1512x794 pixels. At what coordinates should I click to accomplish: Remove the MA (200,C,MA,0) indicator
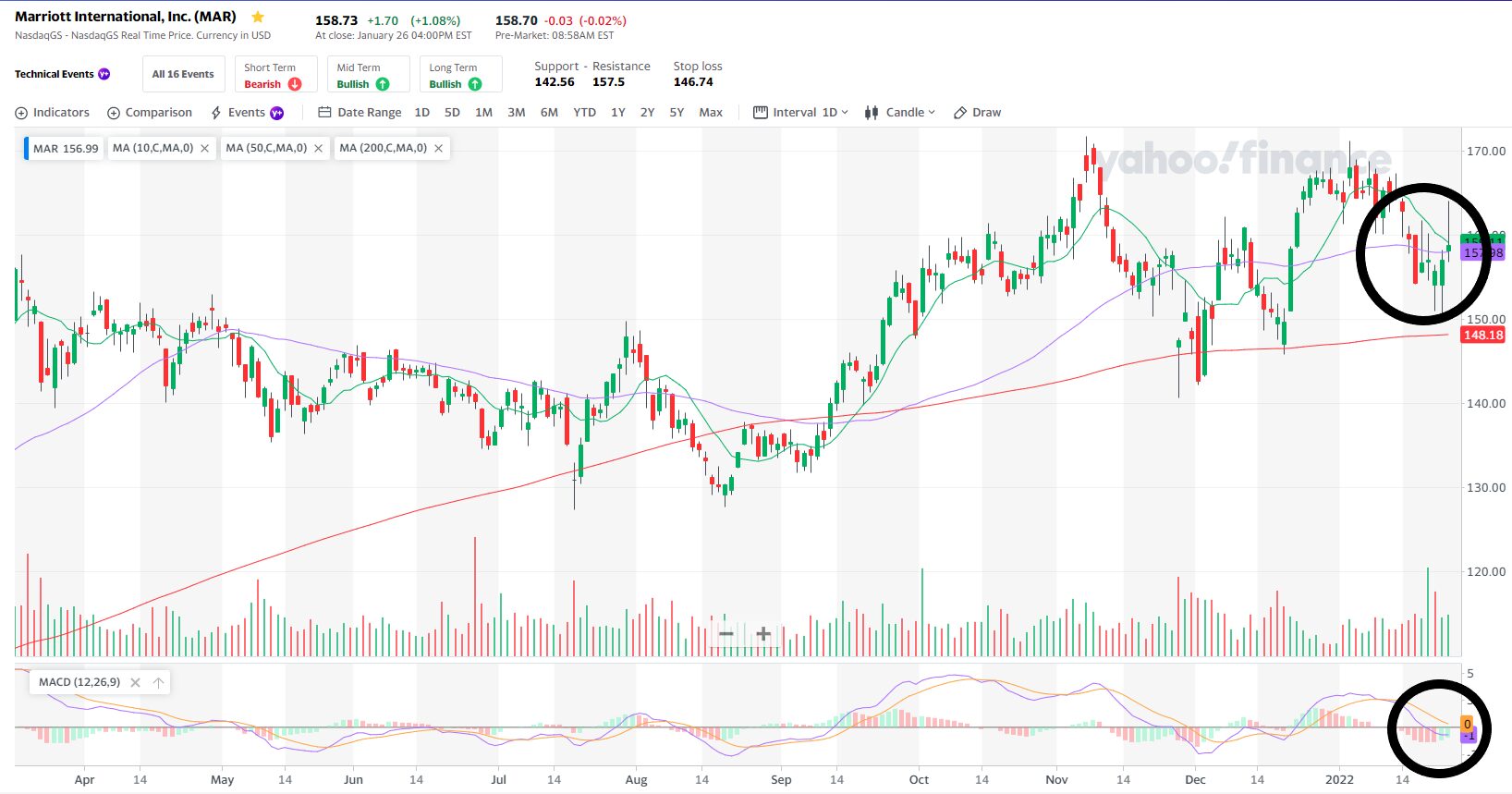(439, 148)
